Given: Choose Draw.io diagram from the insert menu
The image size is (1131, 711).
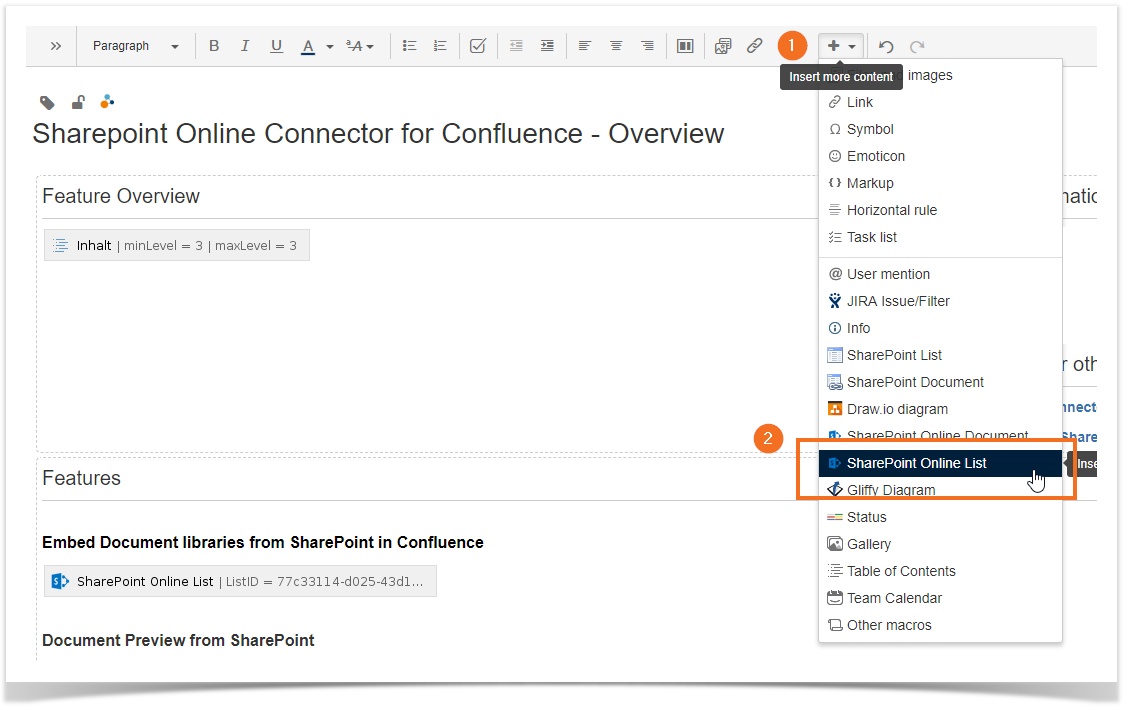Looking at the screenshot, I should 896,409.
